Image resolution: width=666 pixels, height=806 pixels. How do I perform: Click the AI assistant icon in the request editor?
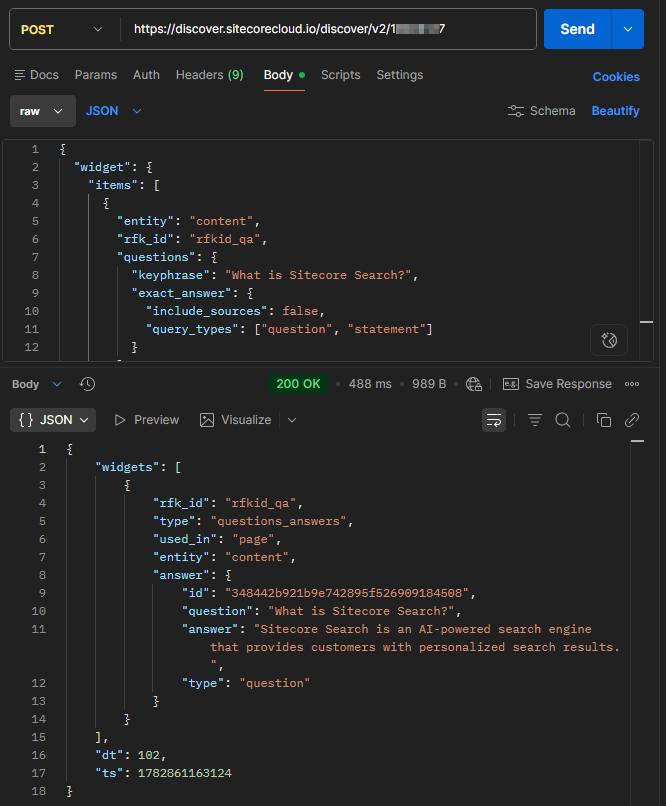[609, 340]
